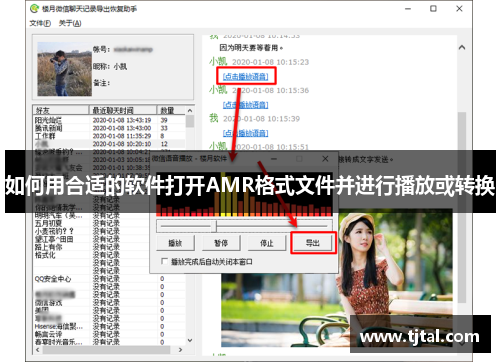
Task: Select friend 路上有你
Action: click(x=49, y=247)
